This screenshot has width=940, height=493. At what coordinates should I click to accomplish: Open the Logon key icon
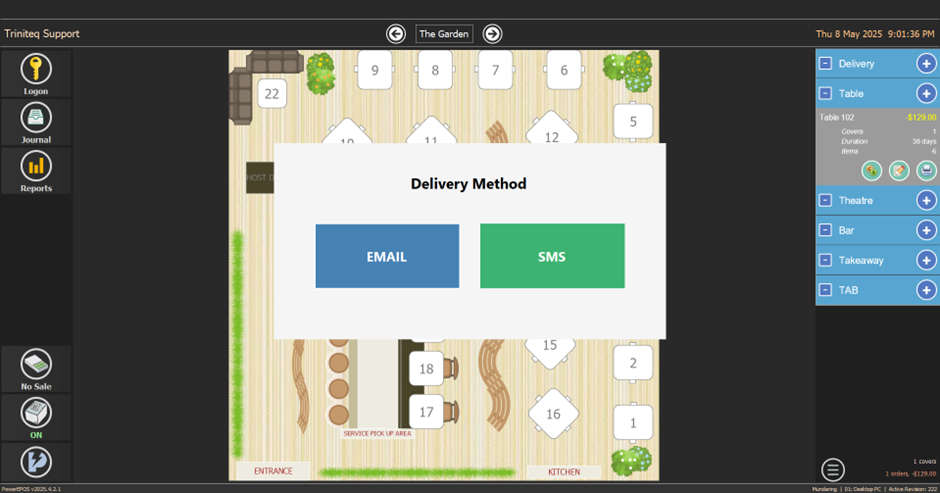tap(36, 69)
